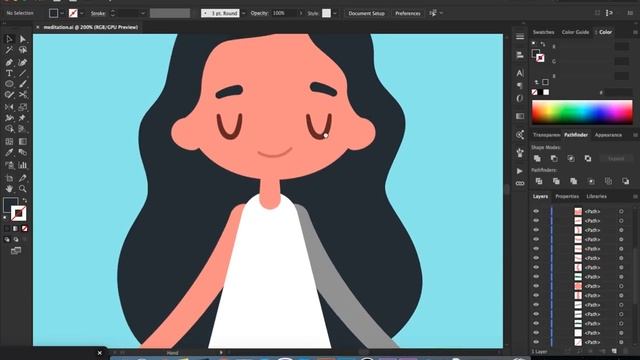Screen dimensions: 640x360
Task: Choose the Ellipse tool
Action: (x=9, y=84)
